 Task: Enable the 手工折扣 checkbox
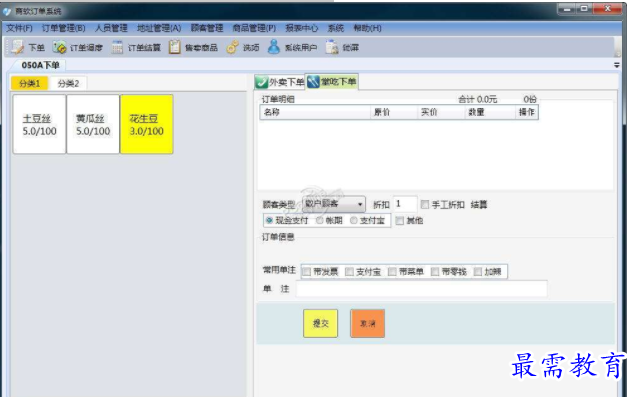coord(425,205)
